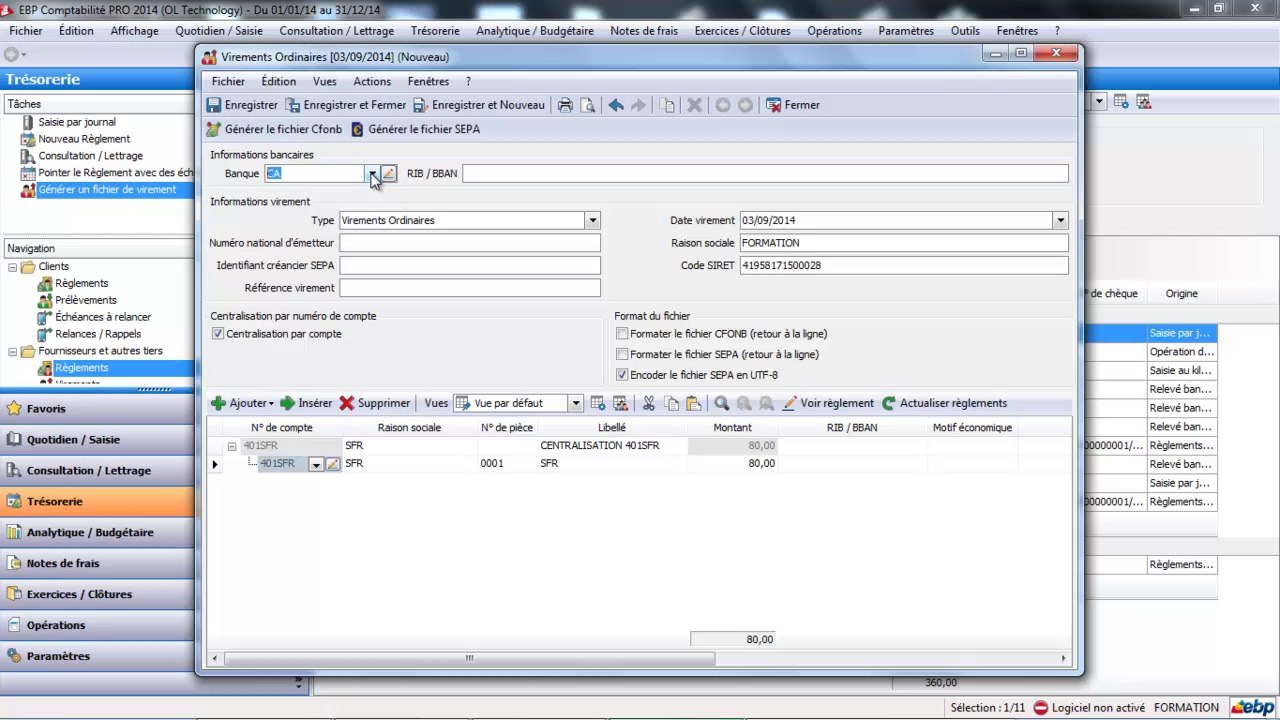
Task: Click Référence virement input field
Action: (x=470, y=288)
